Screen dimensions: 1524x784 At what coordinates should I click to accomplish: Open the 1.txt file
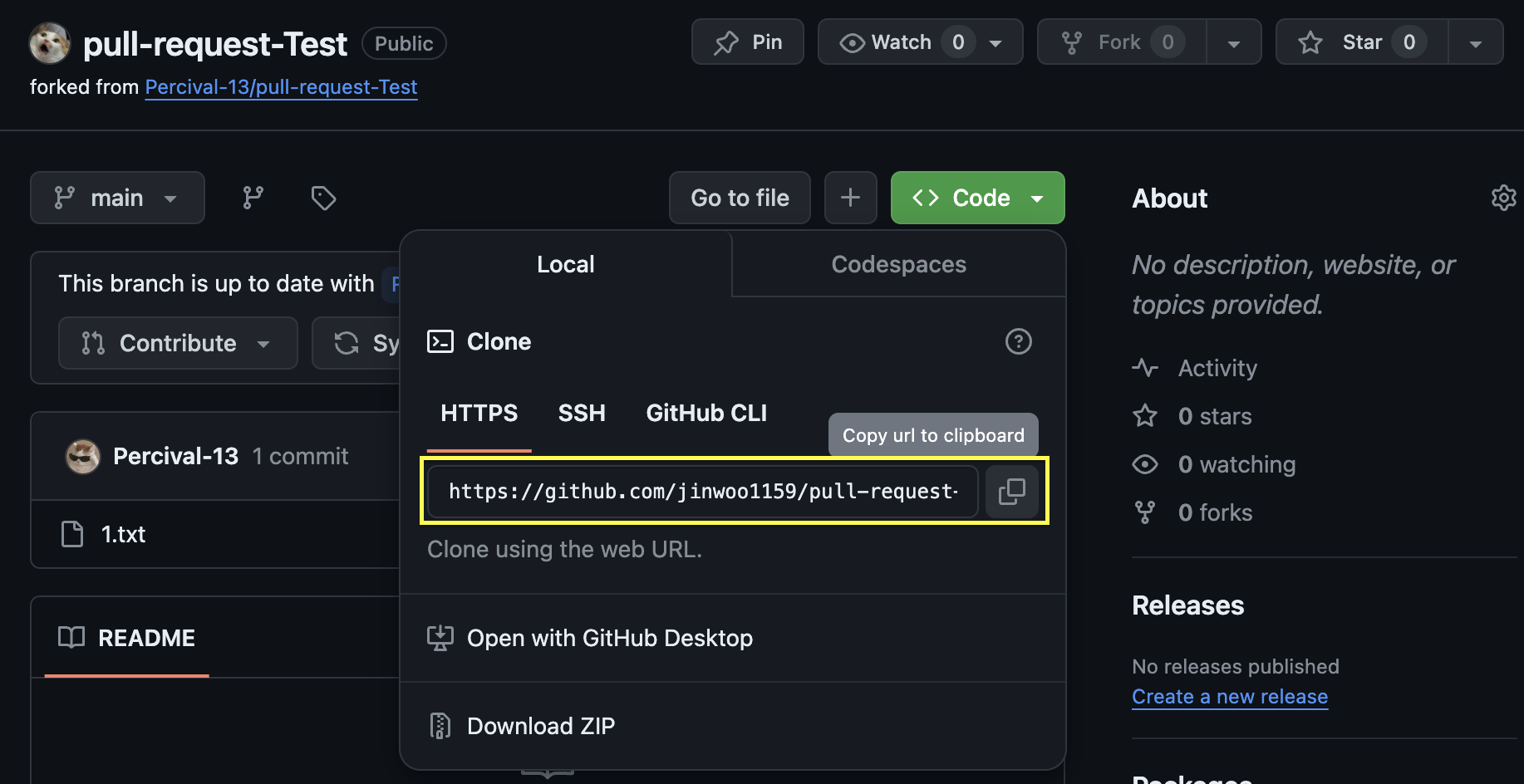123,534
